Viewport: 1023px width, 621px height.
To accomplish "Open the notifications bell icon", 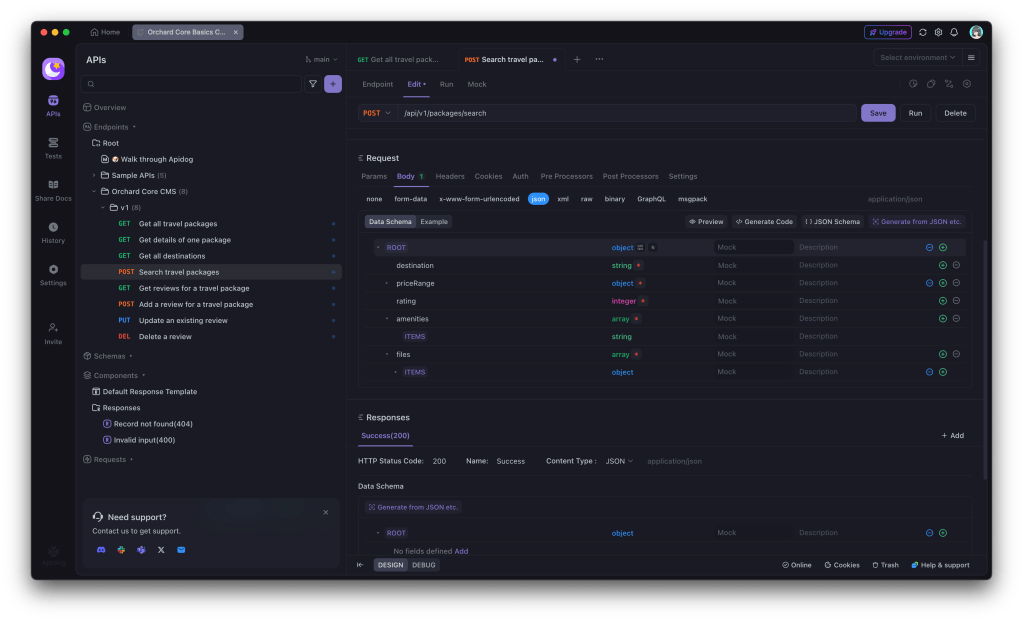I will point(954,32).
